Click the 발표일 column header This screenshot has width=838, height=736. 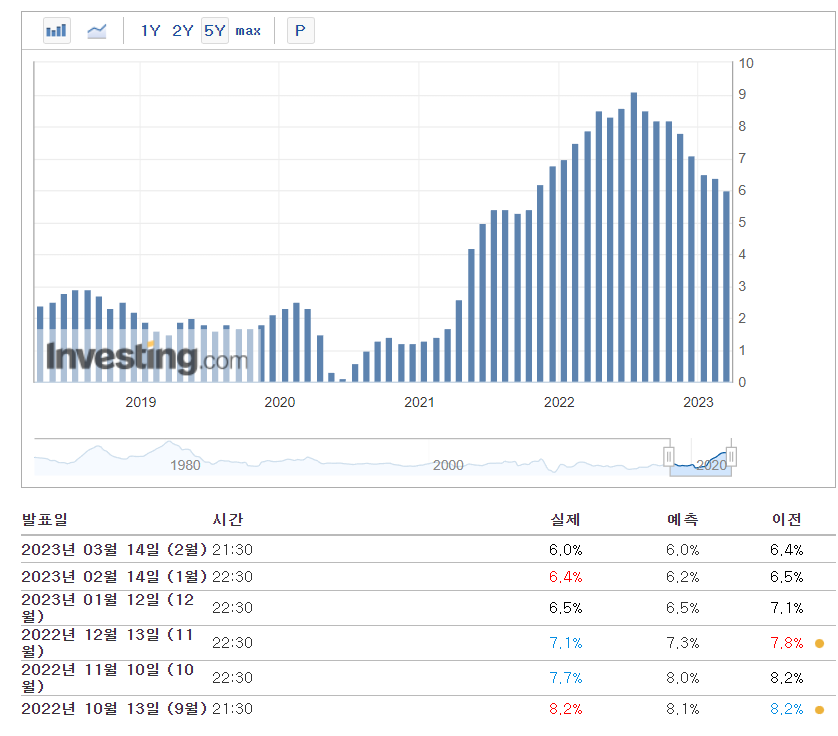pyautogui.click(x=45, y=519)
